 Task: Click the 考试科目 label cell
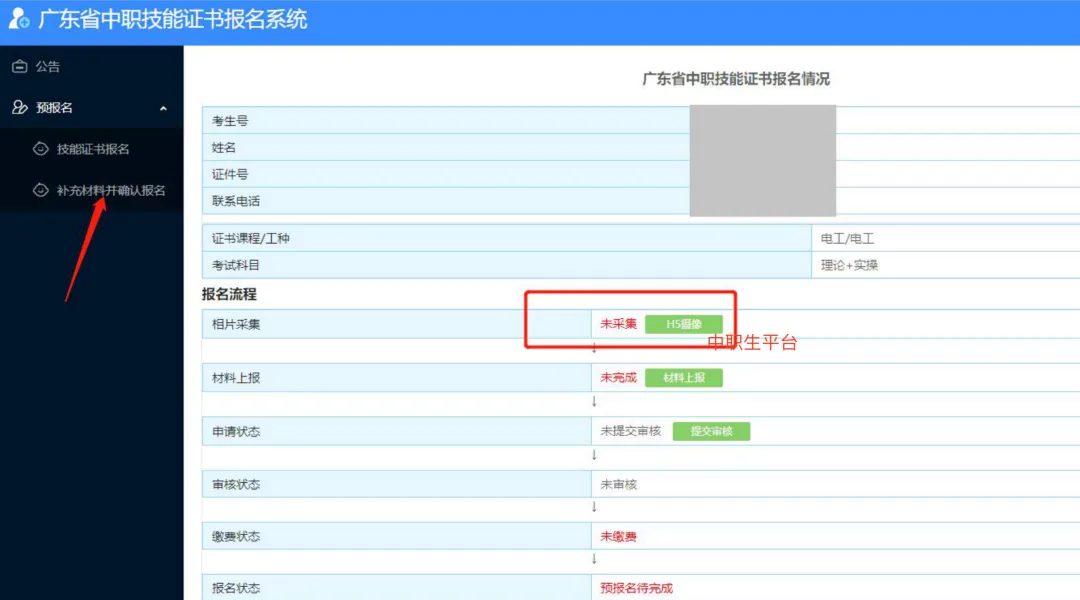point(506,265)
